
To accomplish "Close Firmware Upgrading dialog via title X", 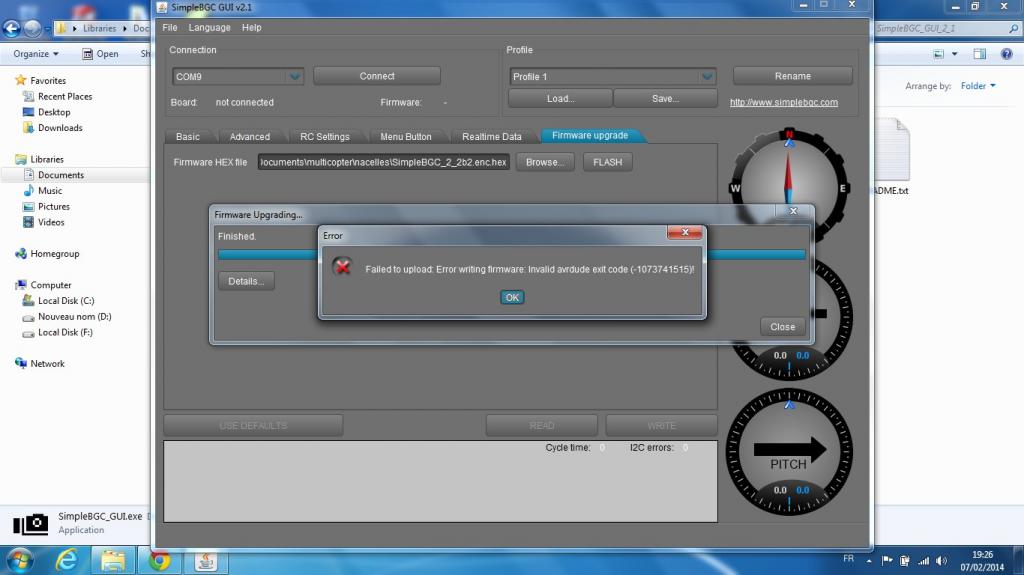I will pyautogui.click(x=793, y=210).
